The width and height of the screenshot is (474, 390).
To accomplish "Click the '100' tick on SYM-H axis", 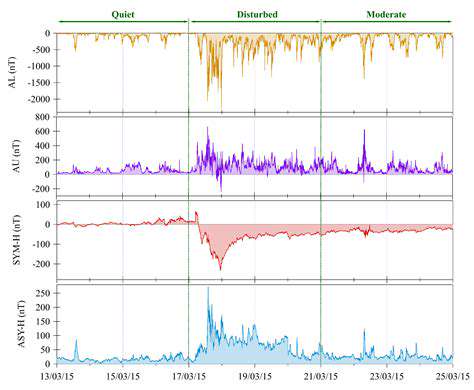I will 43,204.
